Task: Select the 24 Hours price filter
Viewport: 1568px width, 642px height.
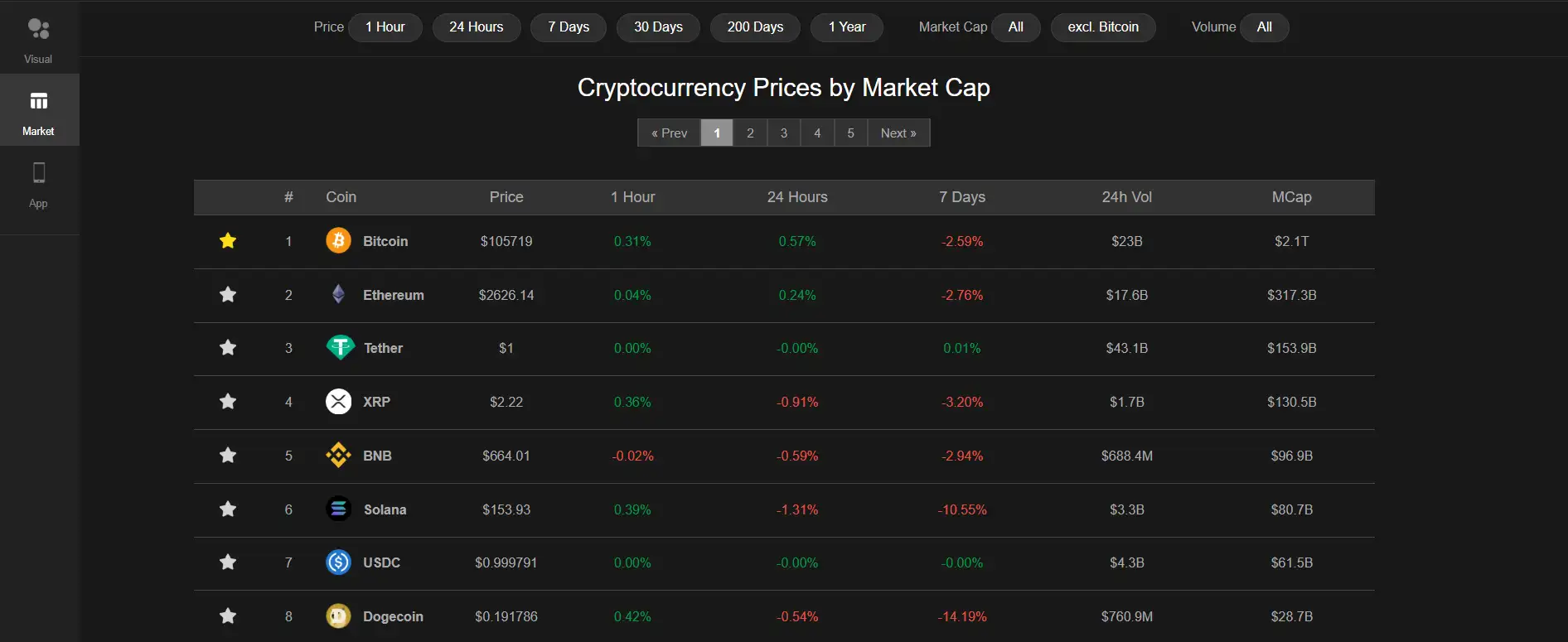Action: pyautogui.click(x=476, y=27)
